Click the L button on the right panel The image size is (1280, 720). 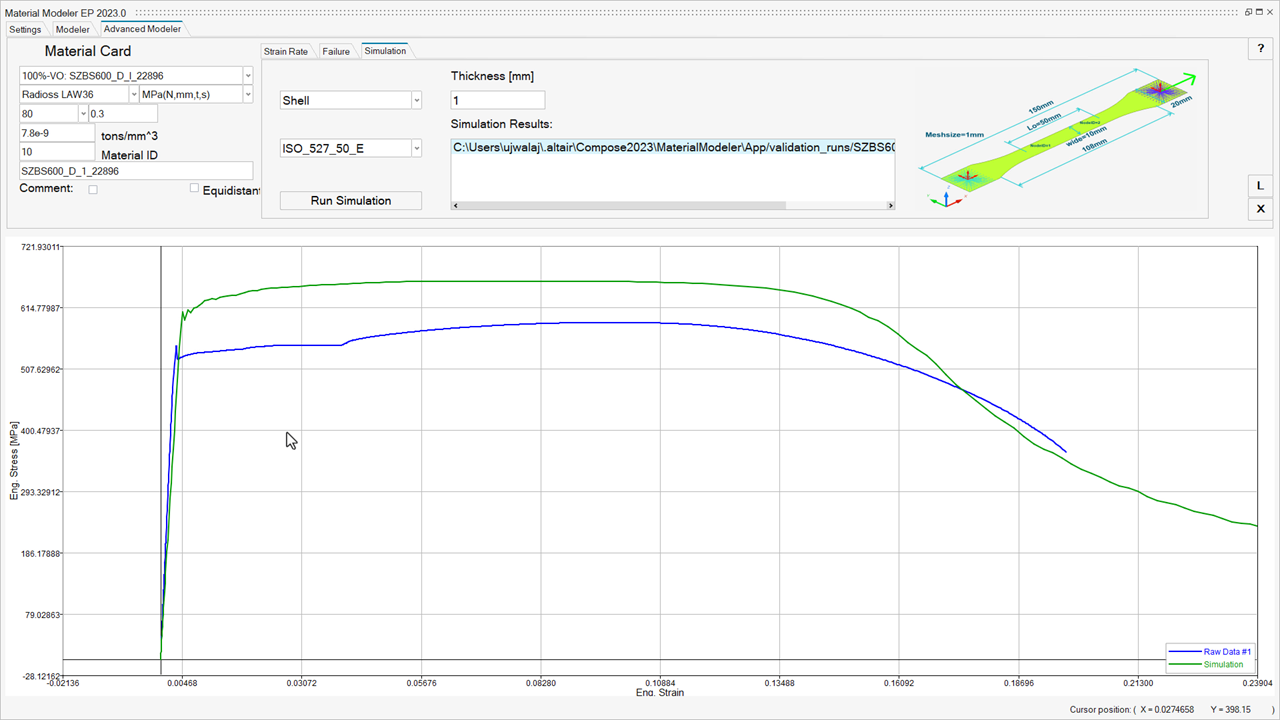pyautogui.click(x=1260, y=186)
